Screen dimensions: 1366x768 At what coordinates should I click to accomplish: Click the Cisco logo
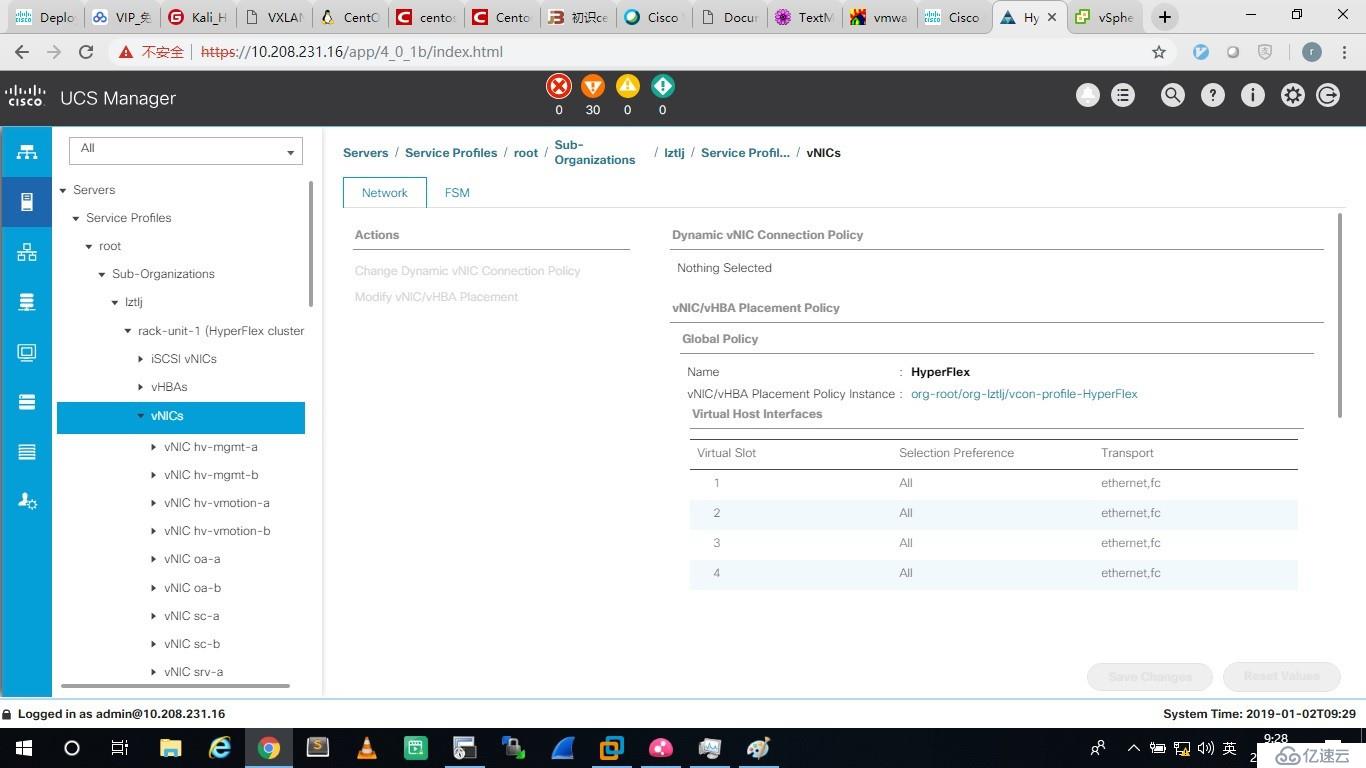25,96
